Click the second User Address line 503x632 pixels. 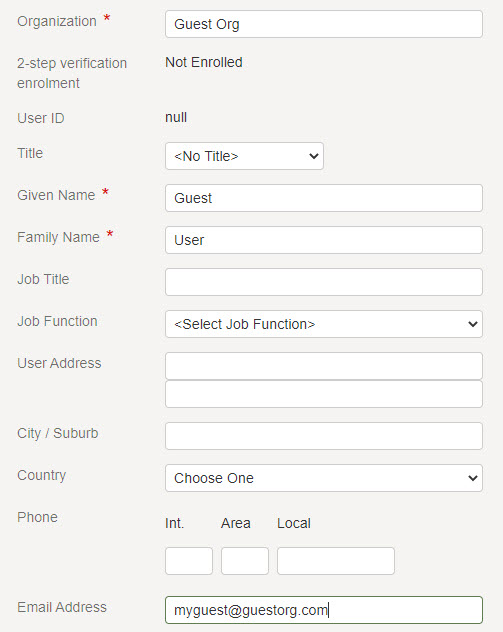click(324, 394)
